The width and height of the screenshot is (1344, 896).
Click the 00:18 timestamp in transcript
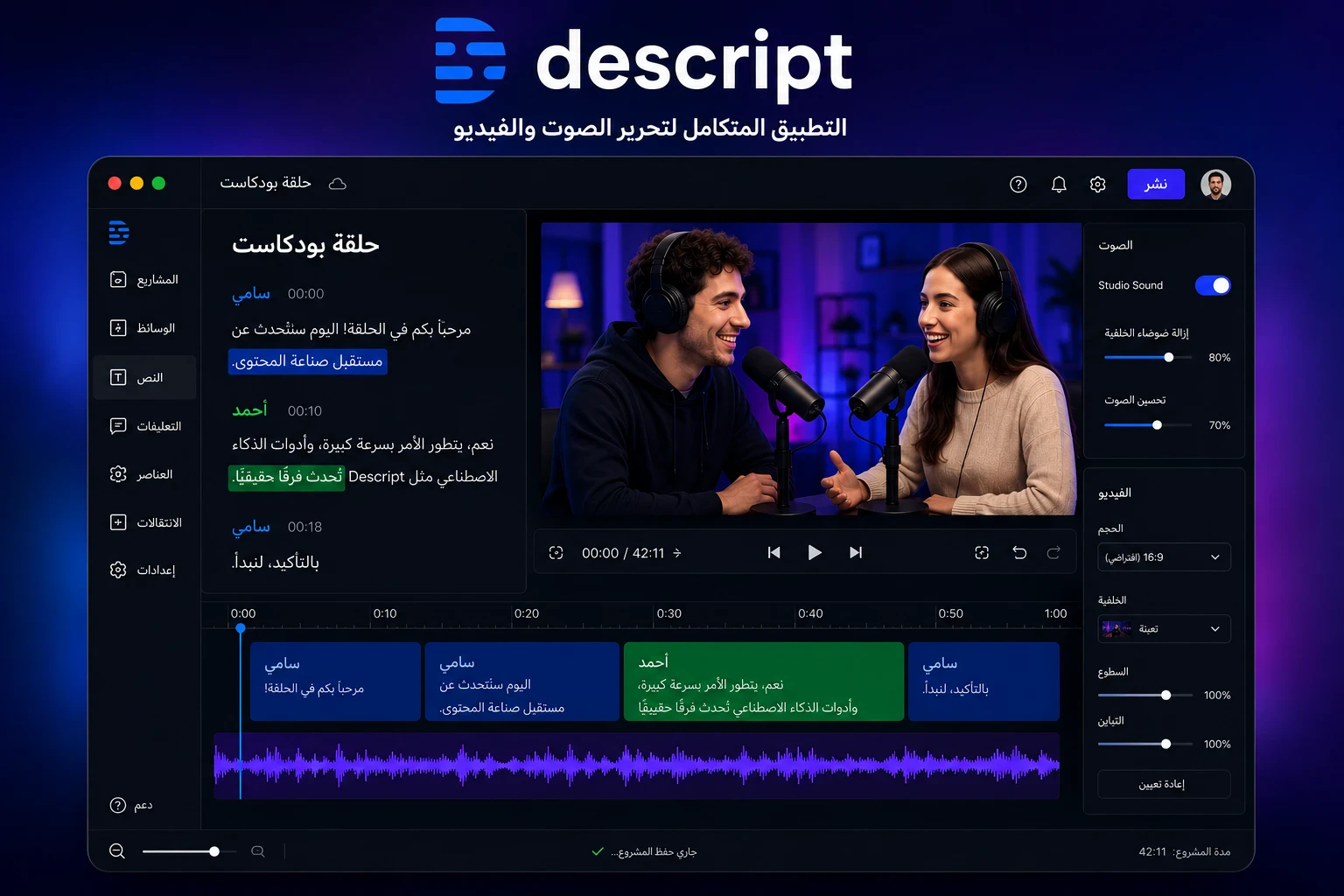click(304, 527)
